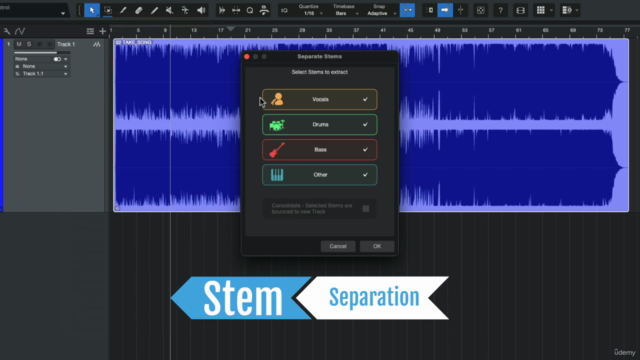Expand the grid view dropdown arrow
The height and width of the screenshot is (360, 640).
(x=551, y=10)
